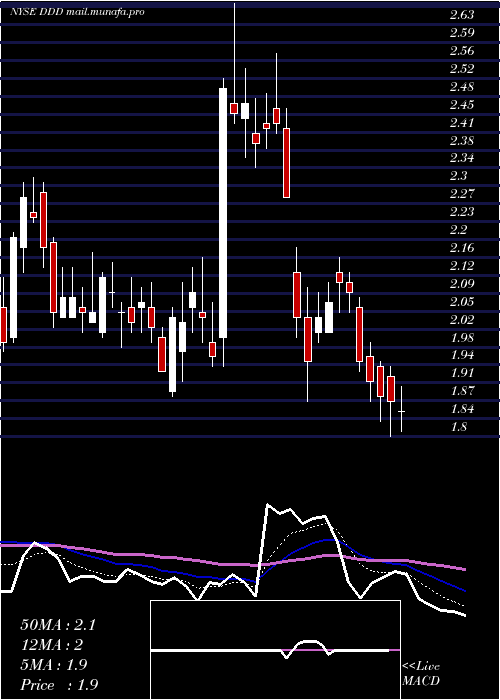Image resolution: width=500 pixels, height=700 pixels.
Task: Select the 2.09 price axis label
Action: click(x=462, y=283)
